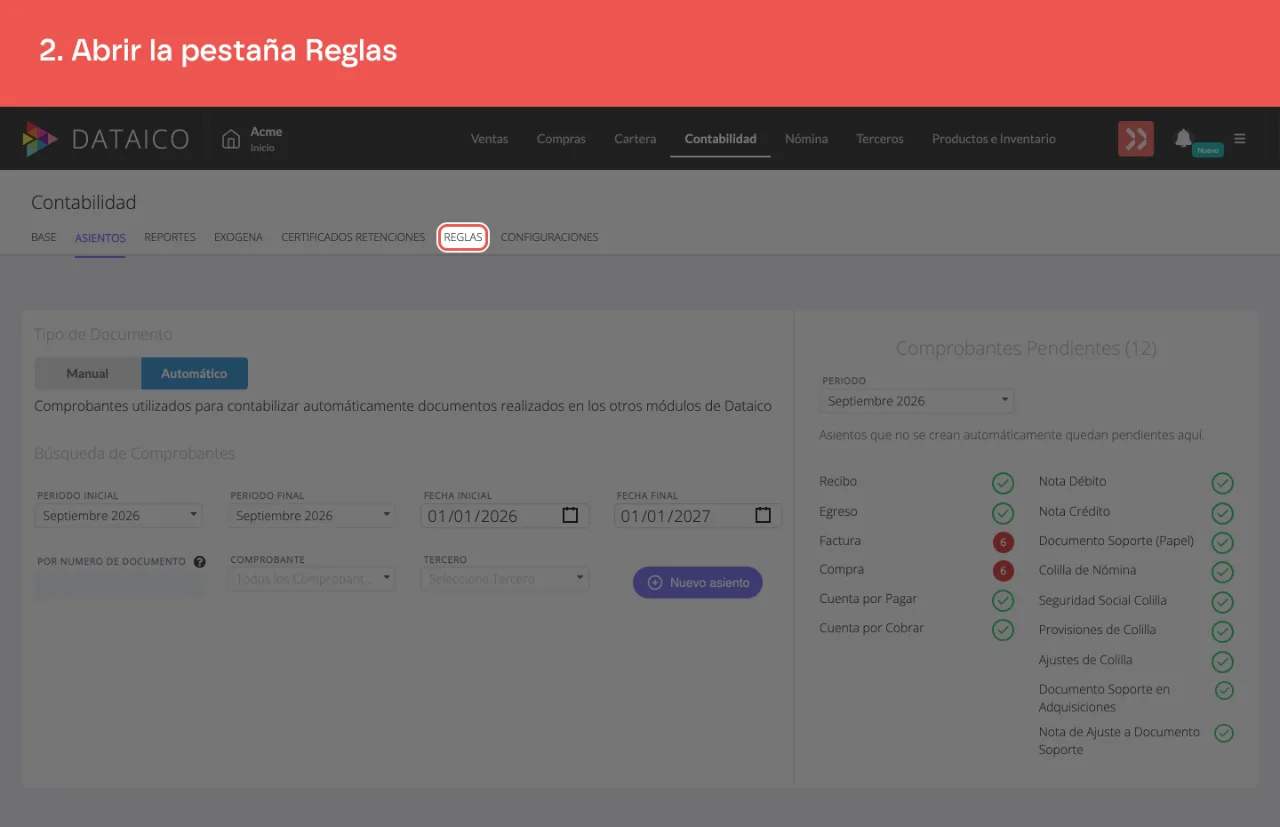The image size is (1280, 827).
Task: Click the green check for Nota Débito
Action: tap(1222, 483)
